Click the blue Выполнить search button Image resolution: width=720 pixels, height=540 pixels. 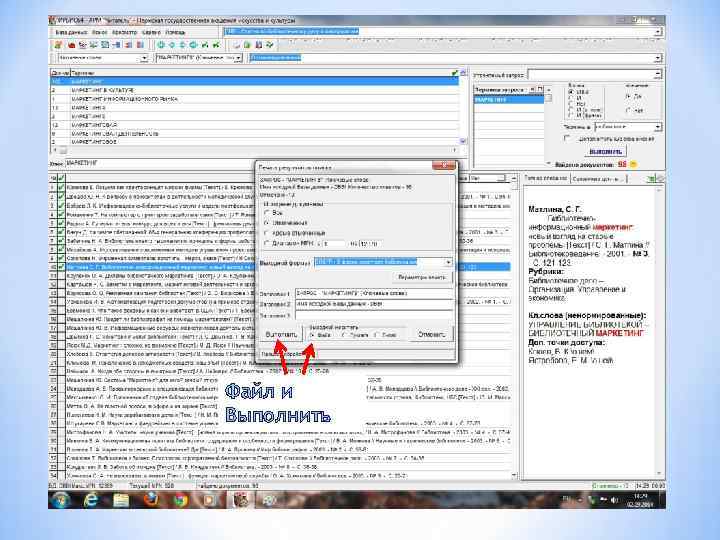pos(605,152)
